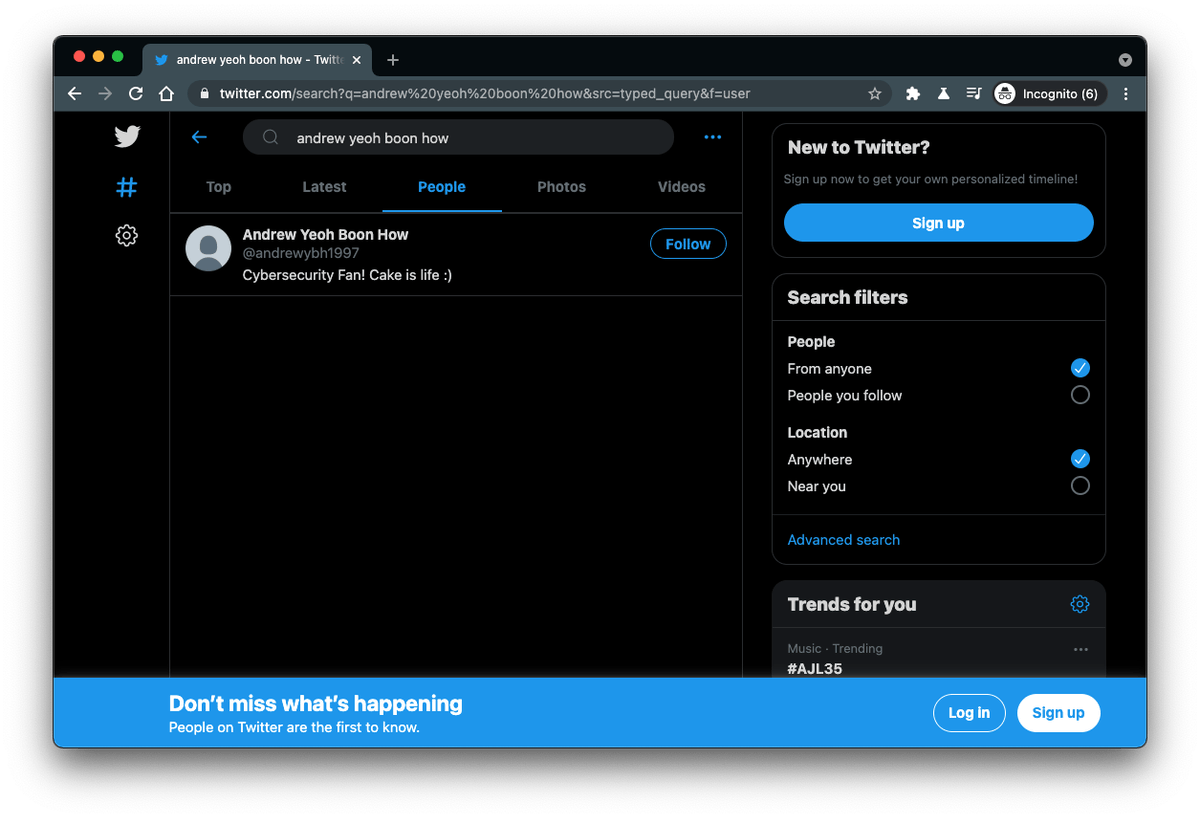Switch to the Videos tab
Screen dimensions: 1200x818
click(681, 187)
